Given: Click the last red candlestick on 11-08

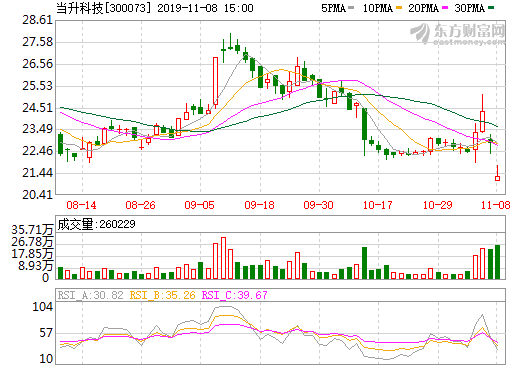Looking at the screenshot, I should click(497, 173).
